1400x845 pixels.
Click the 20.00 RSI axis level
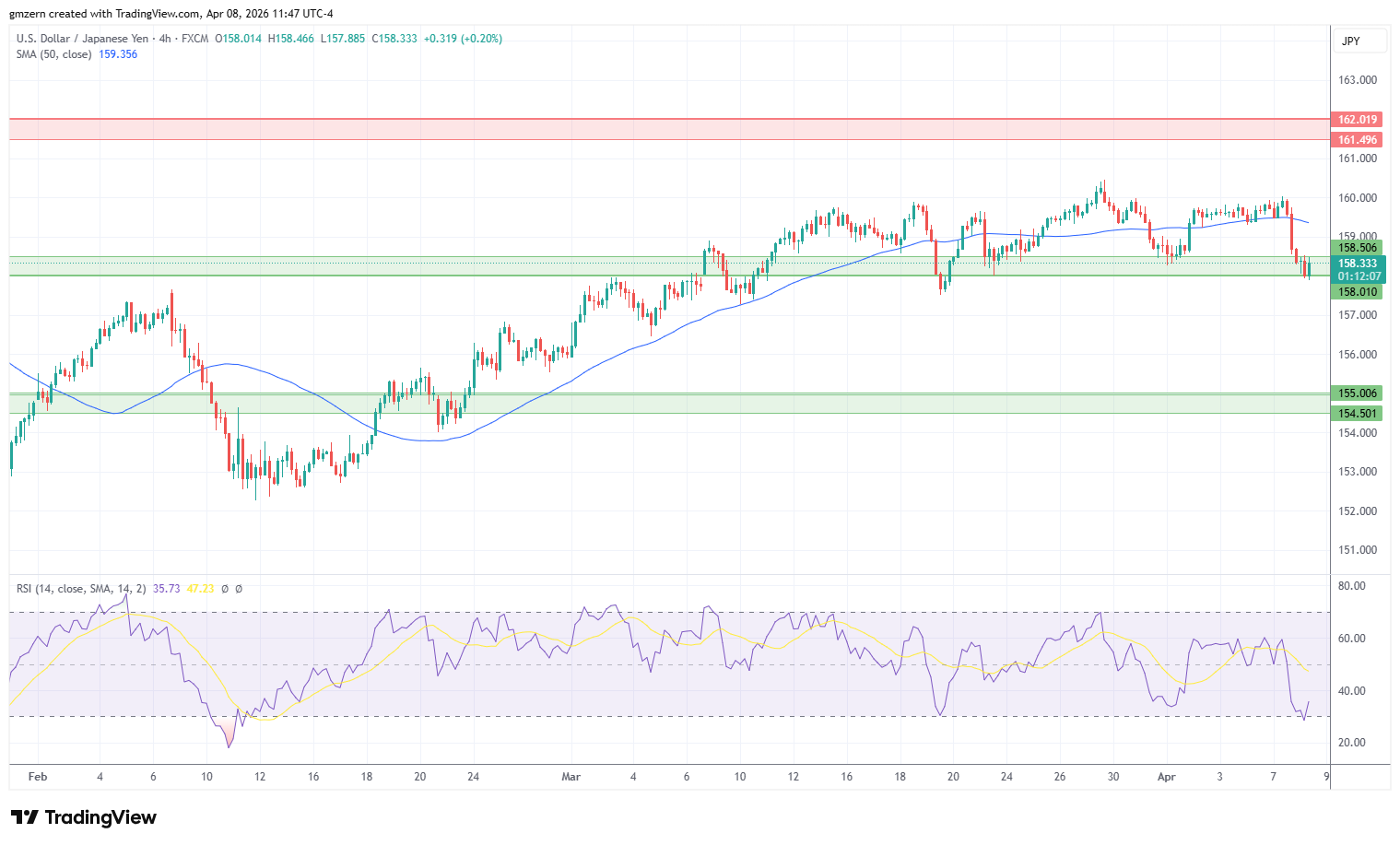[1352, 743]
